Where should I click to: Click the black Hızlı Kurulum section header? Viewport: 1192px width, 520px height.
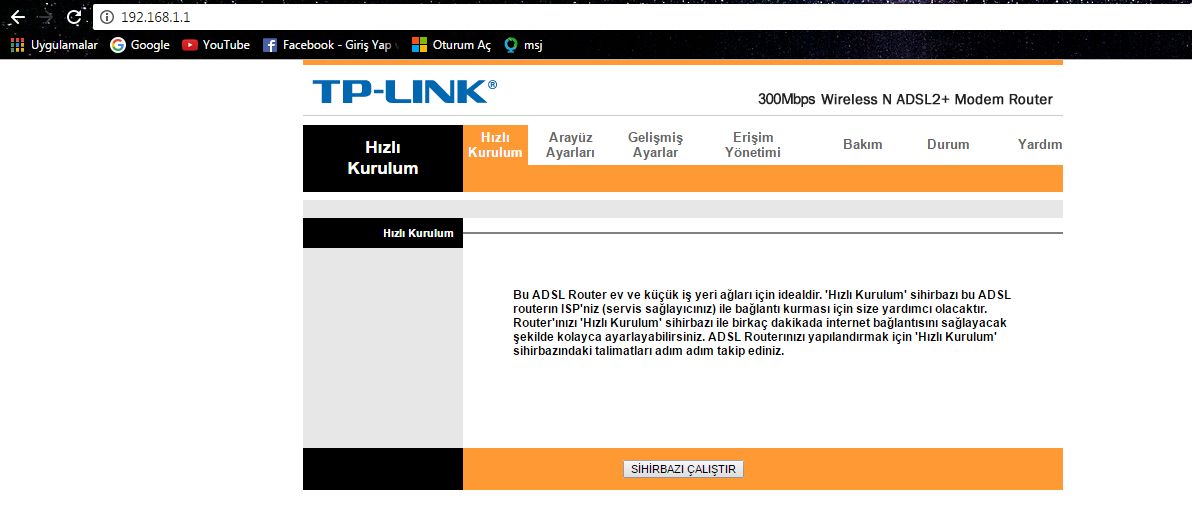382,233
